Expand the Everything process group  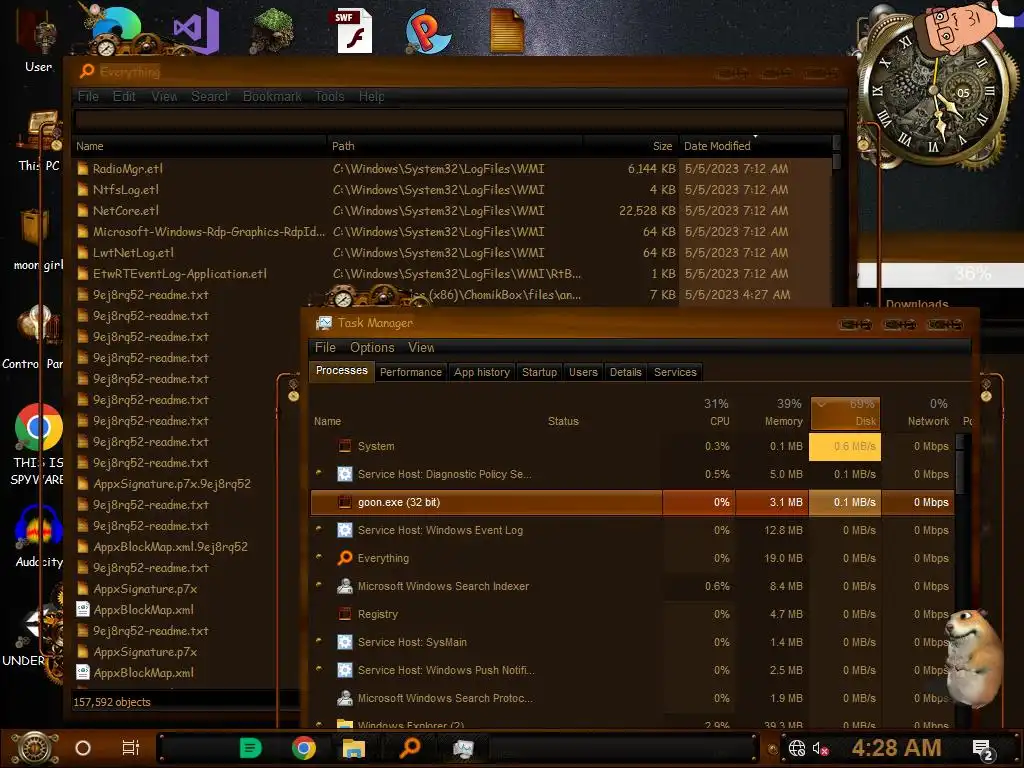(319, 557)
